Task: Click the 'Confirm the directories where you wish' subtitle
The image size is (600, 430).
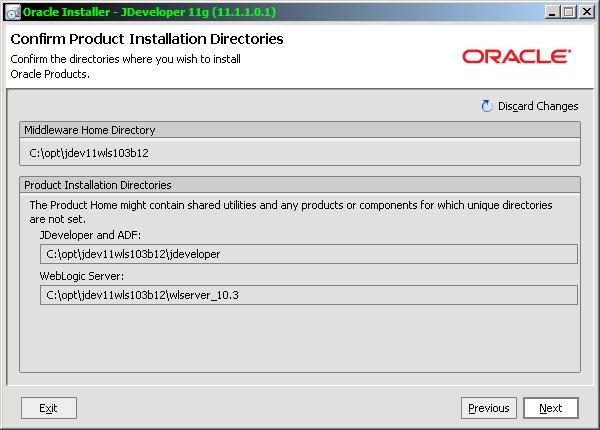Action: click(126, 67)
